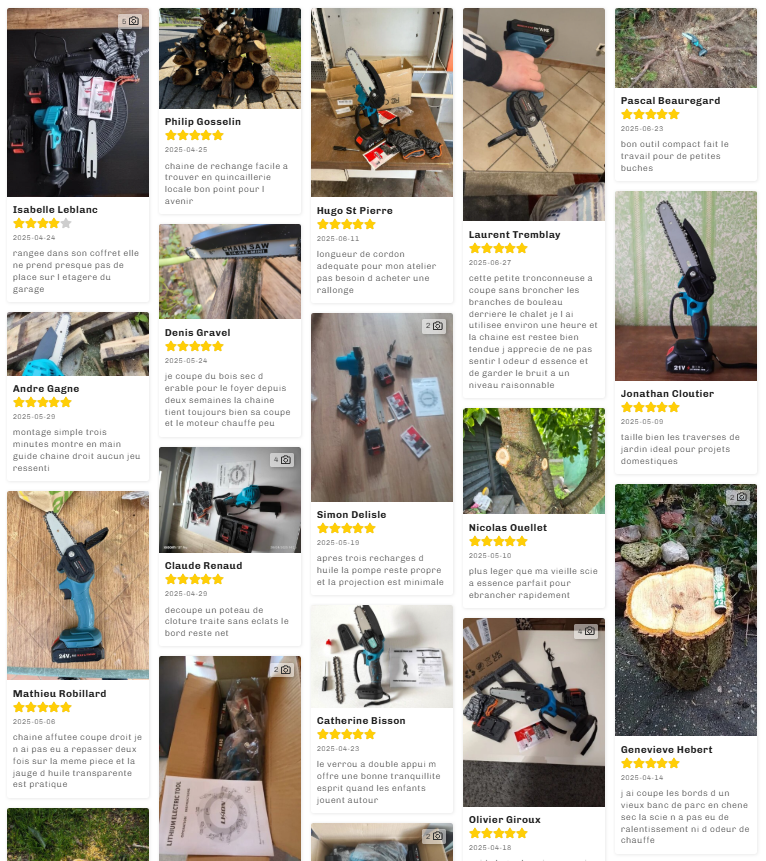
Task: Select reviewer name Catherine Bisson
Action: [361, 720]
